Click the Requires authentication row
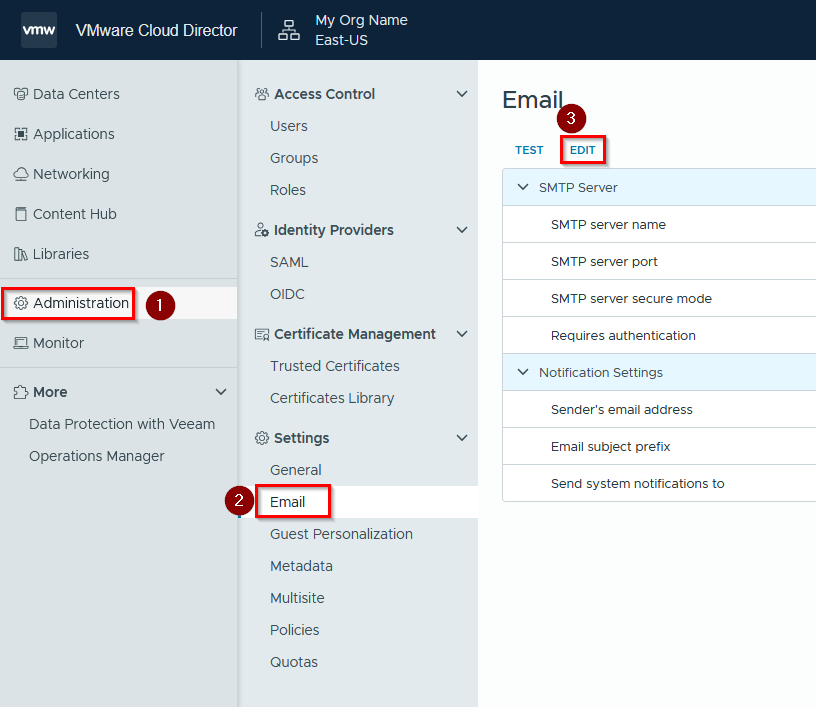 659,335
